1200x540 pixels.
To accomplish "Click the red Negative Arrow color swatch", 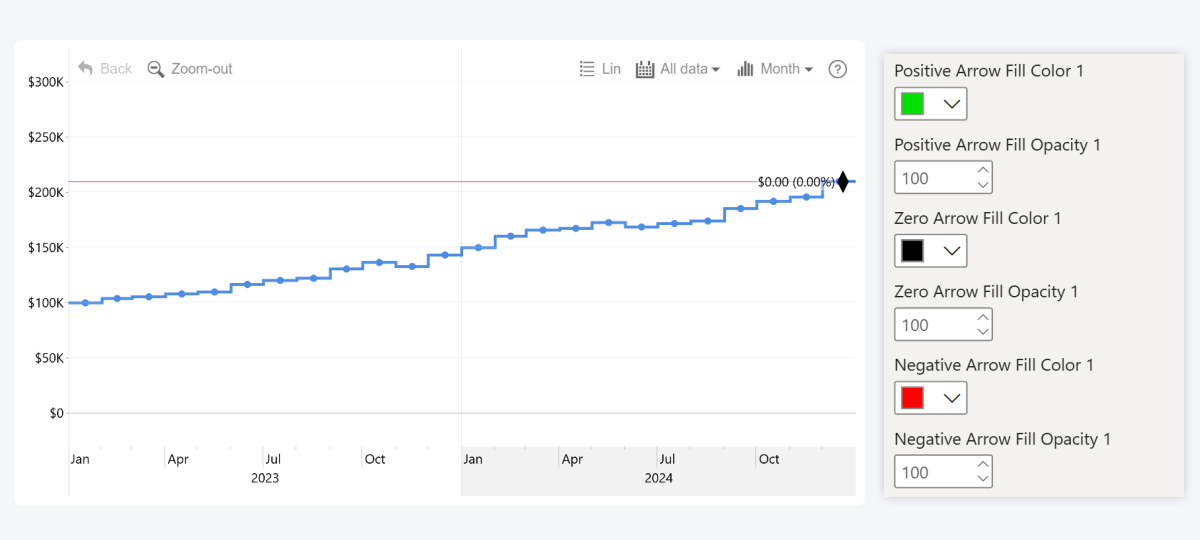I will pyautogui.click(x=912, y=398).
